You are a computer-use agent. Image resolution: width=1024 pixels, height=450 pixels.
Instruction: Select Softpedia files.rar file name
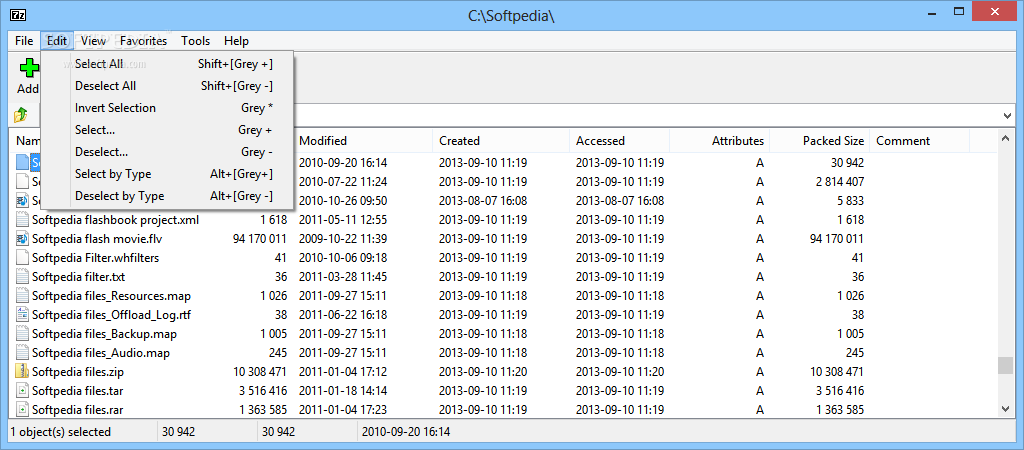[78, 410]
